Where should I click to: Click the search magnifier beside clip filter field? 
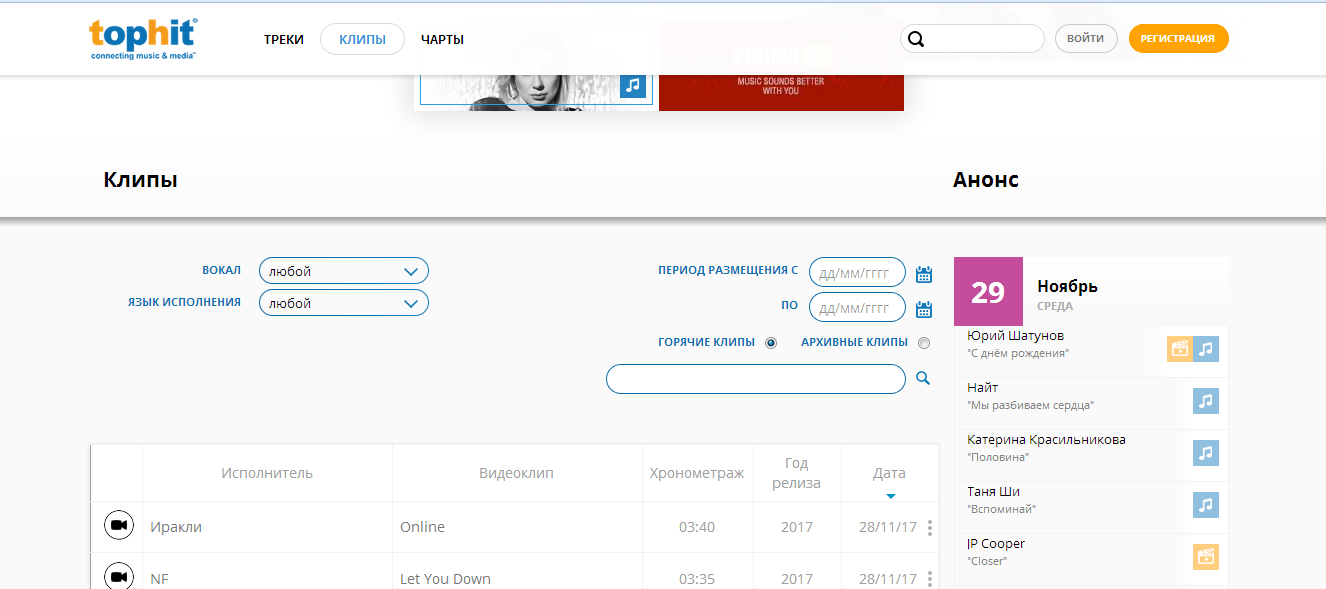[x=923, y=378]
